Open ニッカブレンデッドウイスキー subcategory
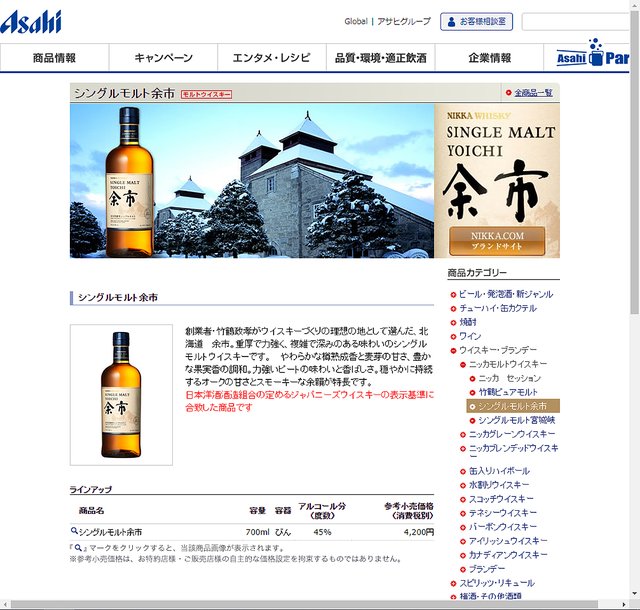The image size is (640, 610). (x=513, y=451)
